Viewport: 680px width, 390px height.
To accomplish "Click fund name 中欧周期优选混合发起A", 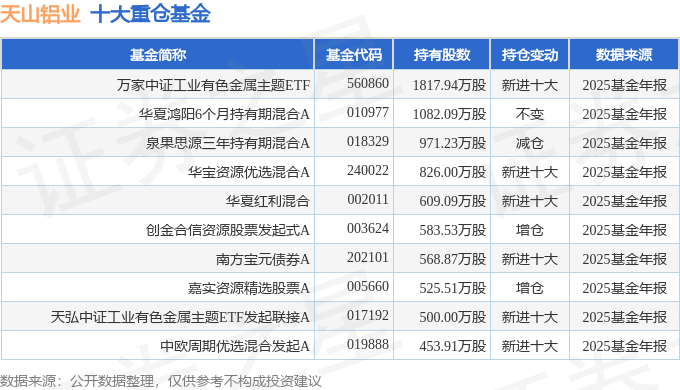I will 235,346.
